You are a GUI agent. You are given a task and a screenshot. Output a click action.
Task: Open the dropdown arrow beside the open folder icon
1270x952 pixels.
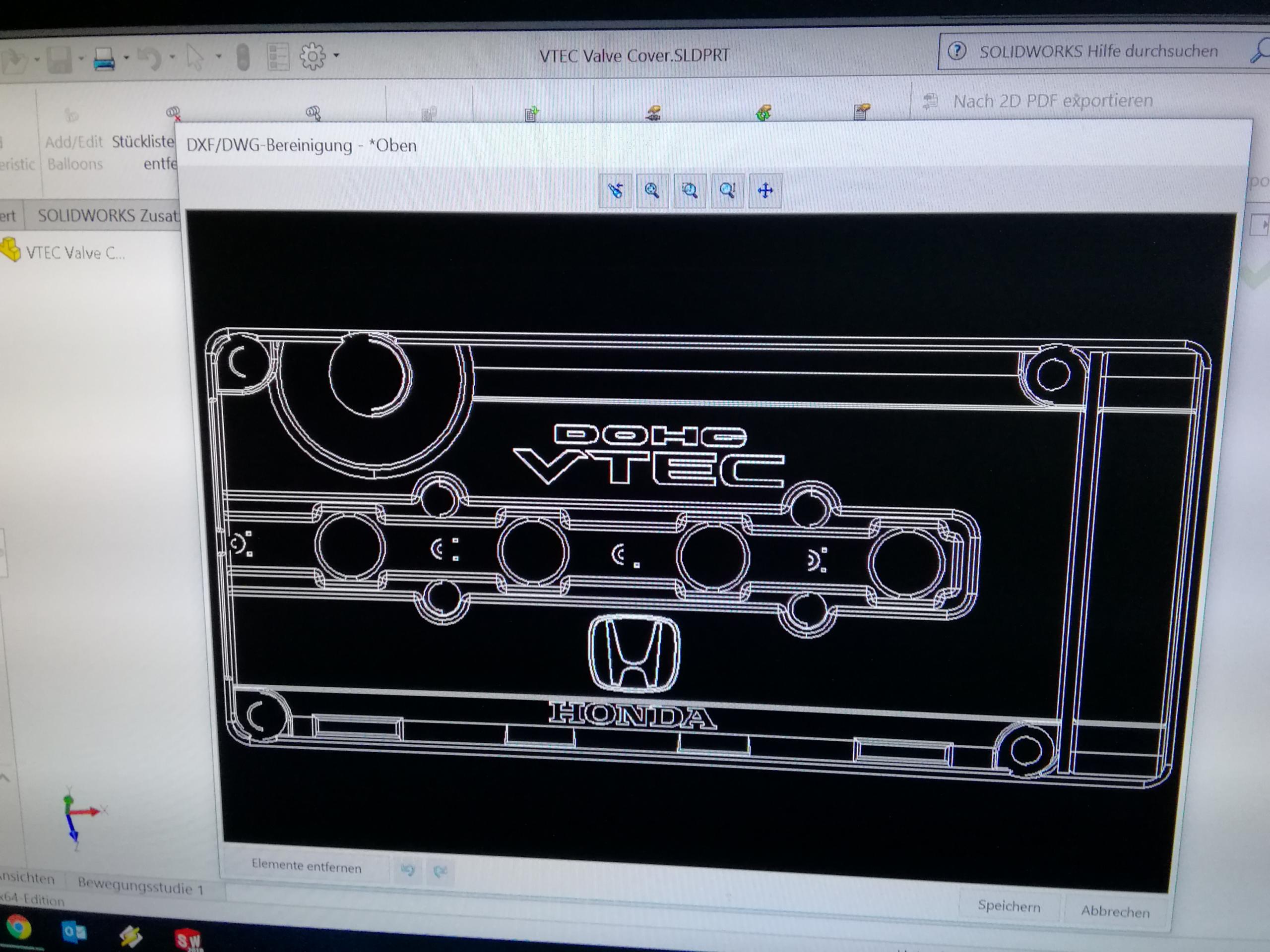(37, 59)
